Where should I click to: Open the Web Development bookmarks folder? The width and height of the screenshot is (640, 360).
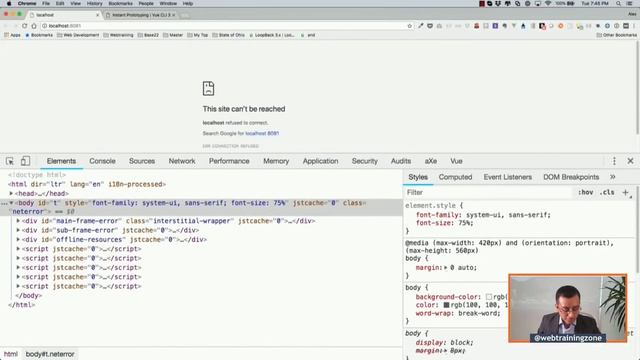[x=78, y=35]
